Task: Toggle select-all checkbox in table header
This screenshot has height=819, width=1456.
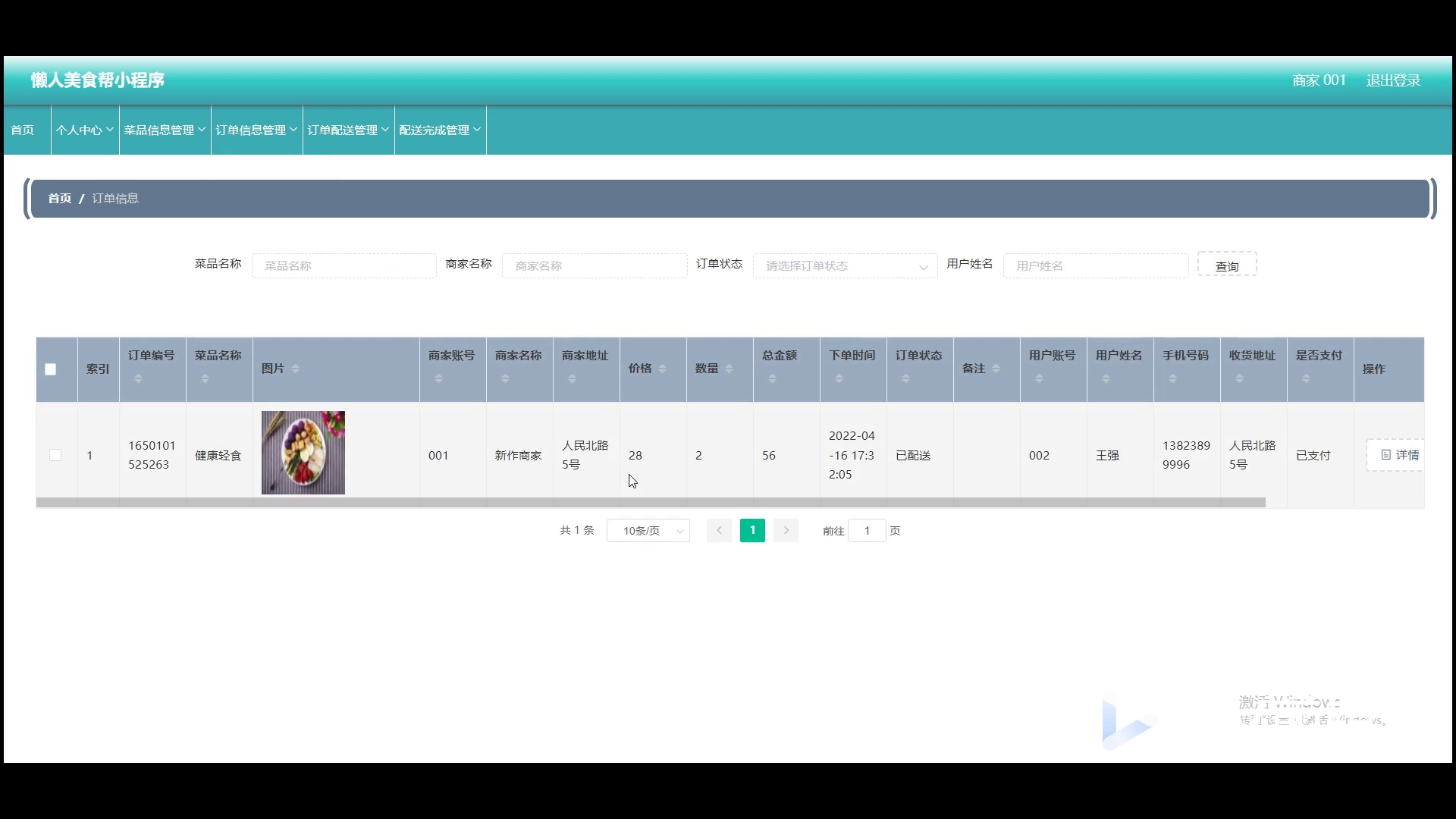Action: 51,369
